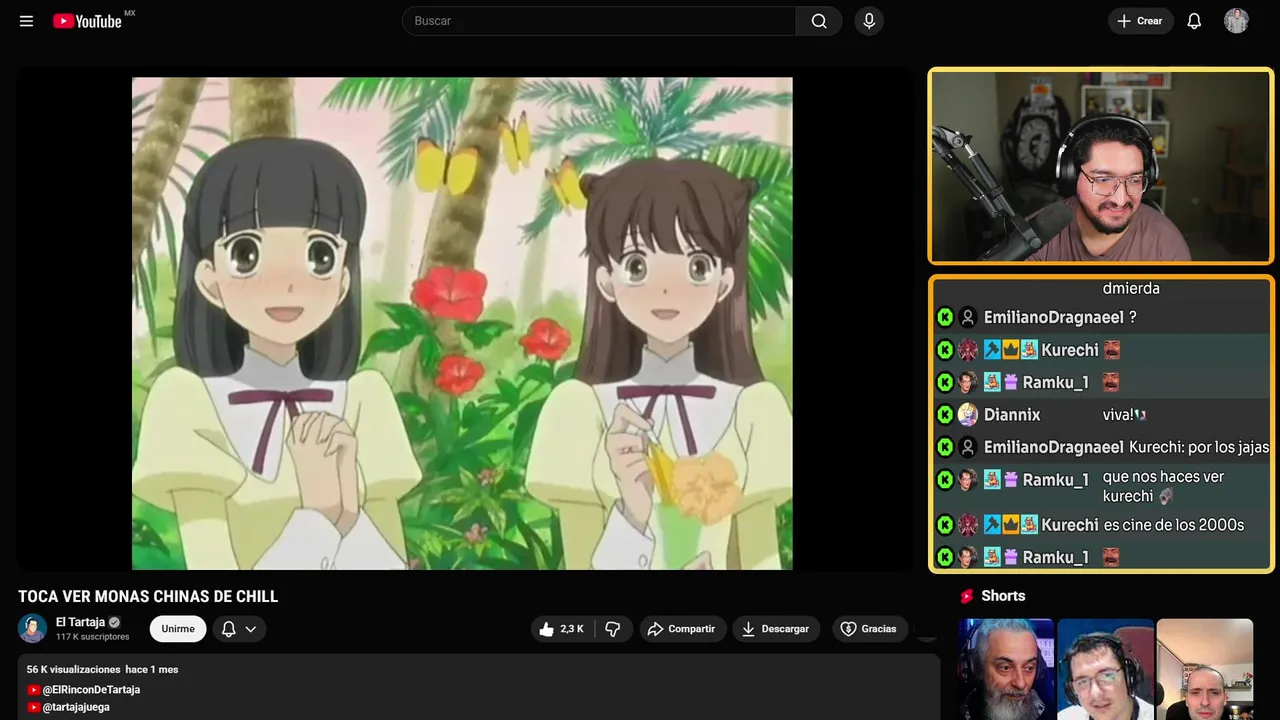Viewport: 1280px width, 720px height.
Task: Expand the notification bell dropdown under video
Action: 239,629
